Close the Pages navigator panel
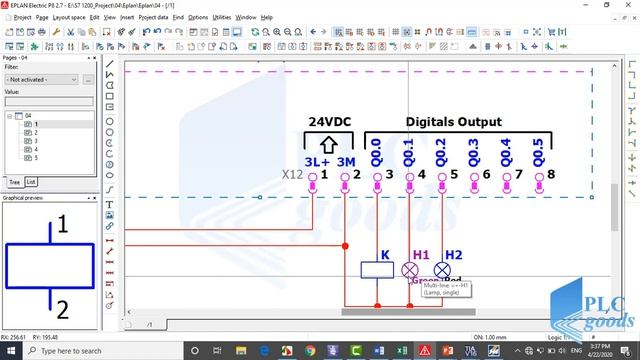 94,58
